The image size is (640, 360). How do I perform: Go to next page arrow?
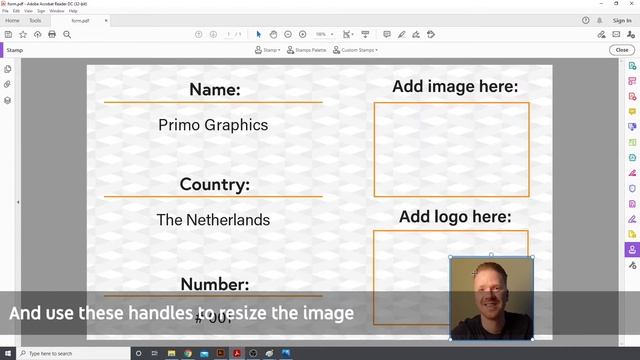213,35
